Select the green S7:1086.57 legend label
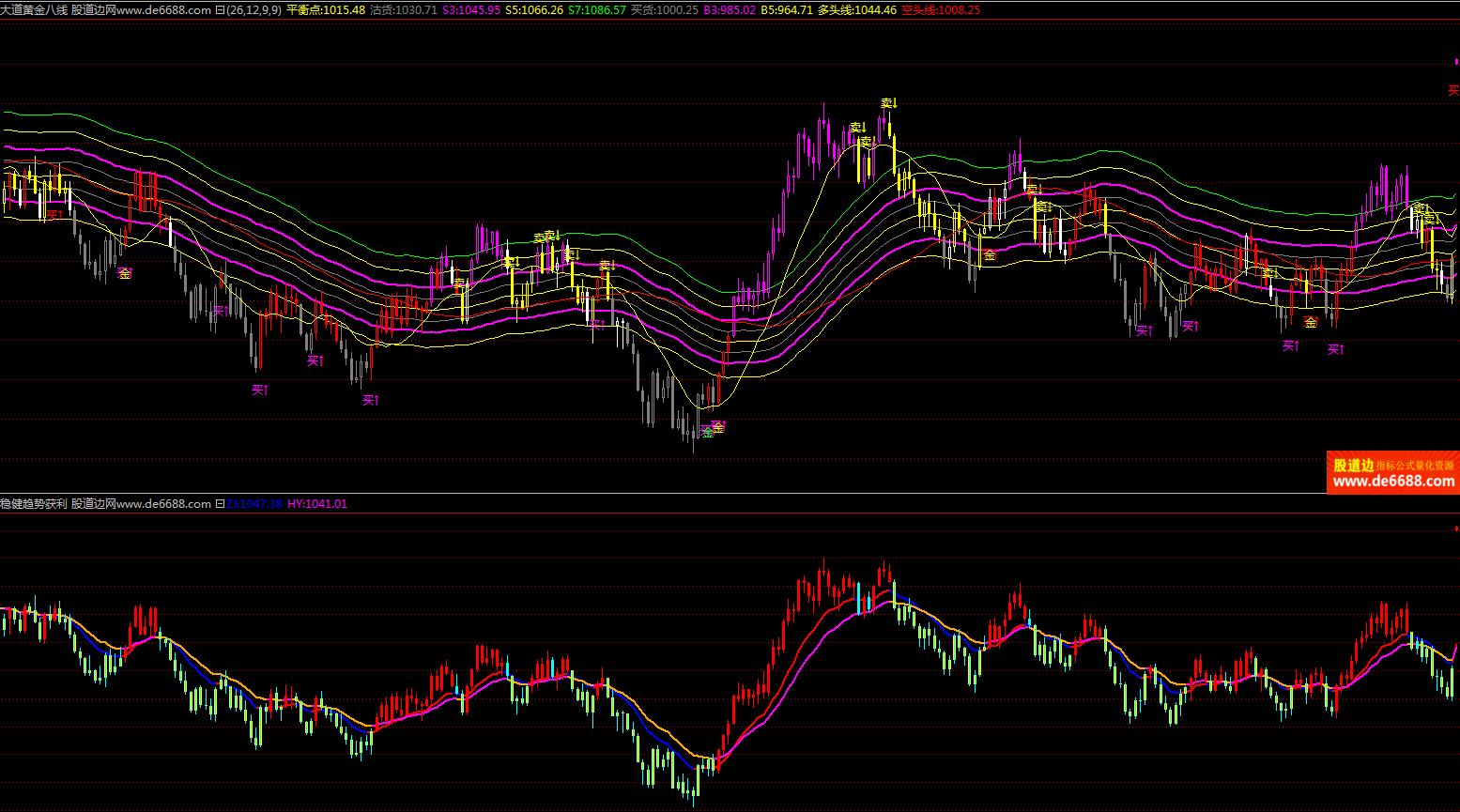The image size is (1460, 812). click(596, 10)
